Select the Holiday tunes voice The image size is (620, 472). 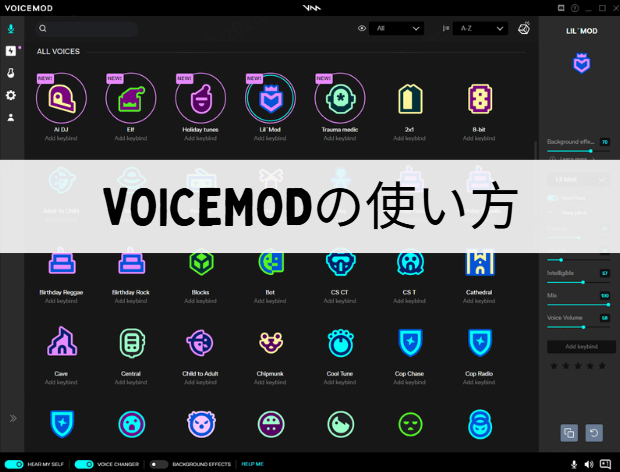point(200,98)
